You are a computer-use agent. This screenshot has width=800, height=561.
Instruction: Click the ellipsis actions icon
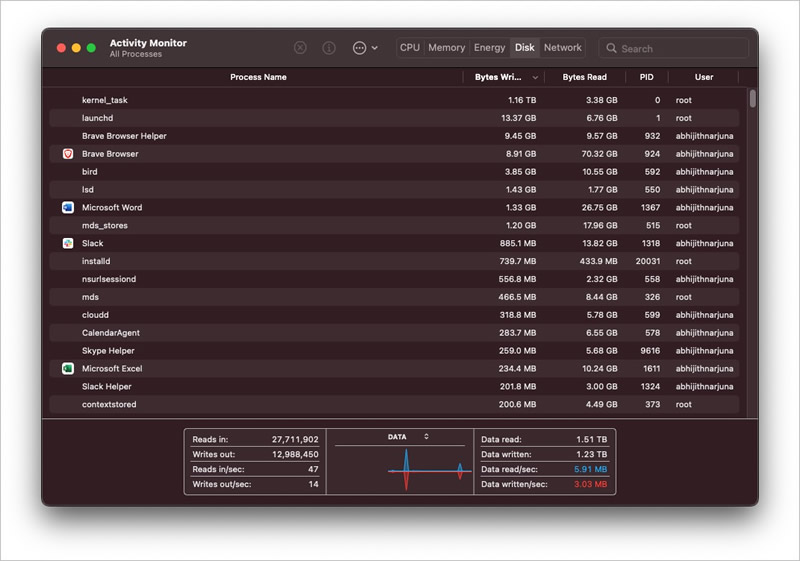(x=359, y=48)
